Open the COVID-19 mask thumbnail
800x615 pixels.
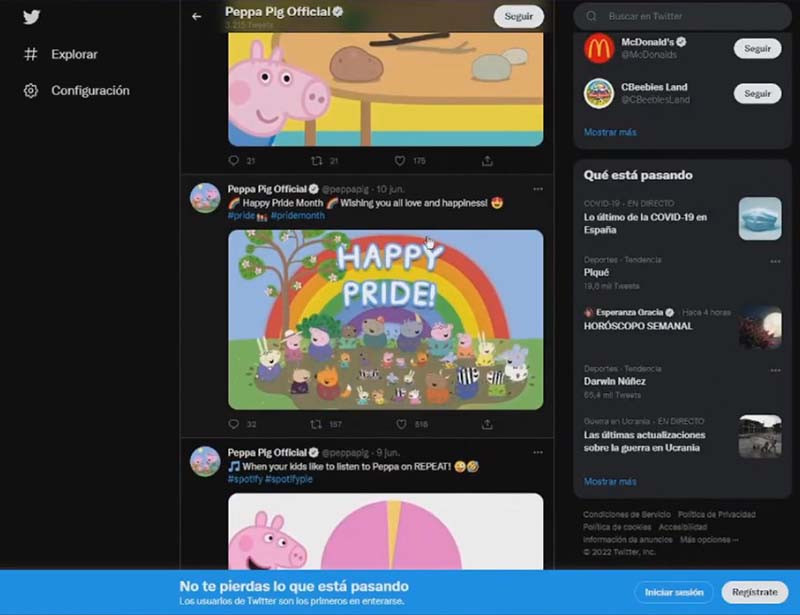tap(760, 218)
